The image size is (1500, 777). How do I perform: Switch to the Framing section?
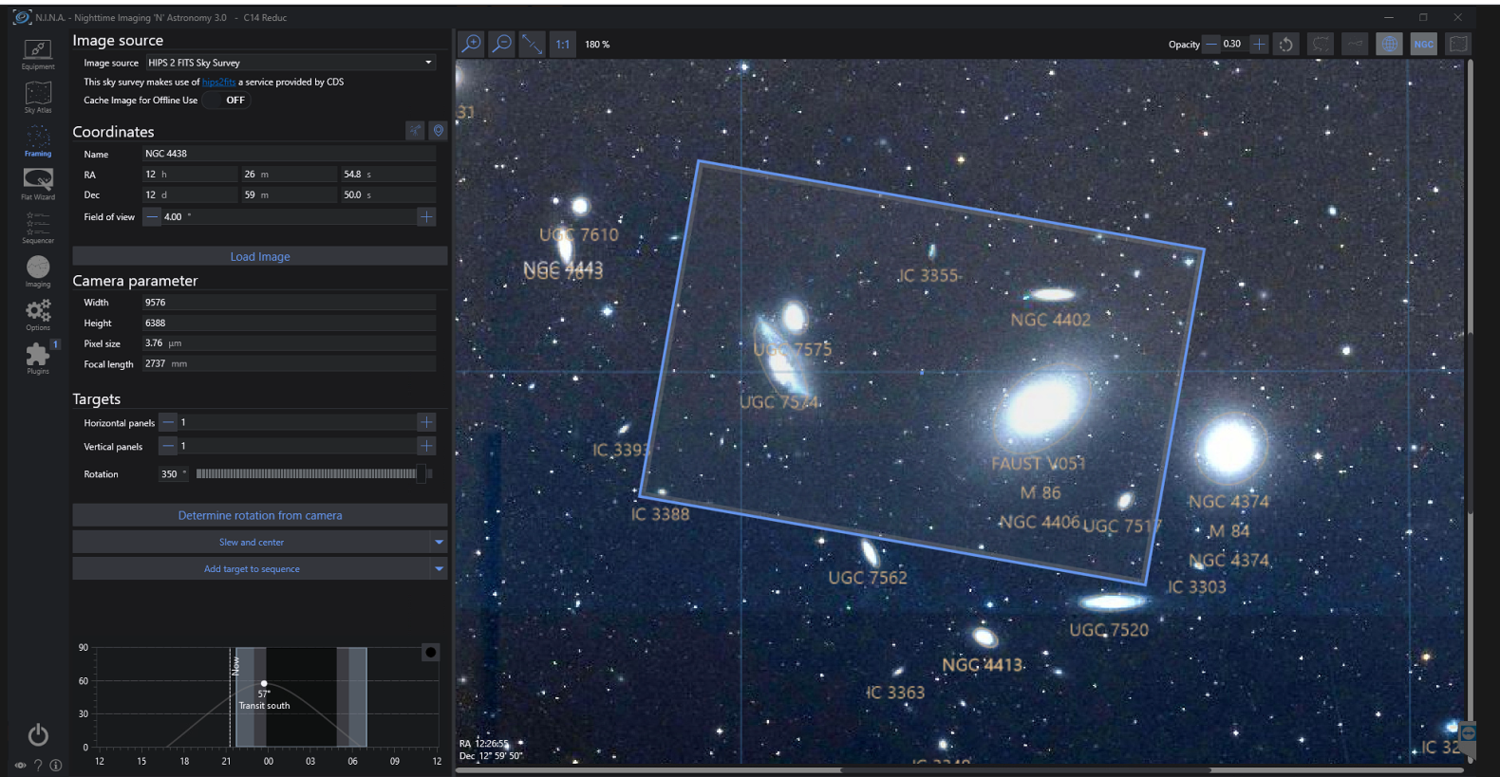(x=38, y=141)
